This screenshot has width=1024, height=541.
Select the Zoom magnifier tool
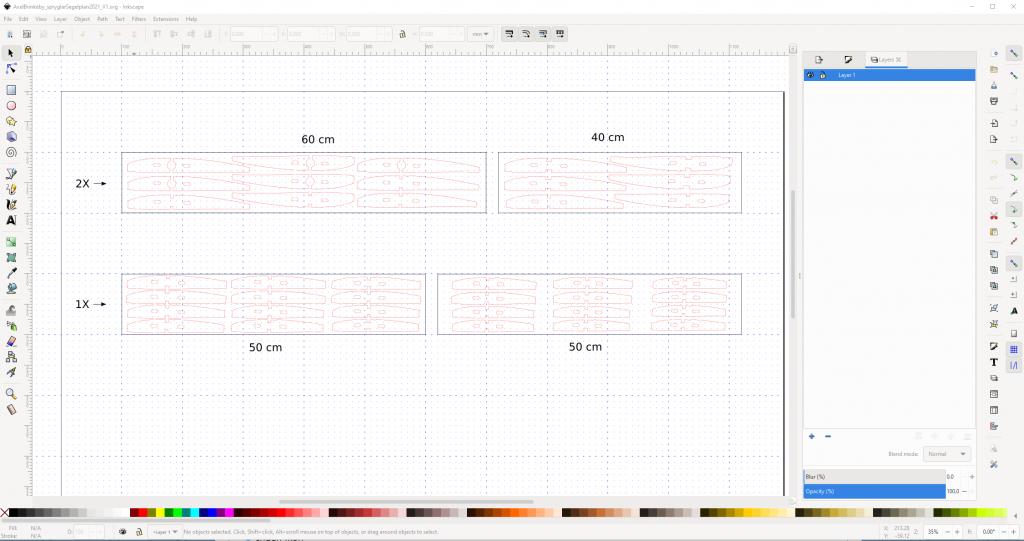click(x=11, y=394)
